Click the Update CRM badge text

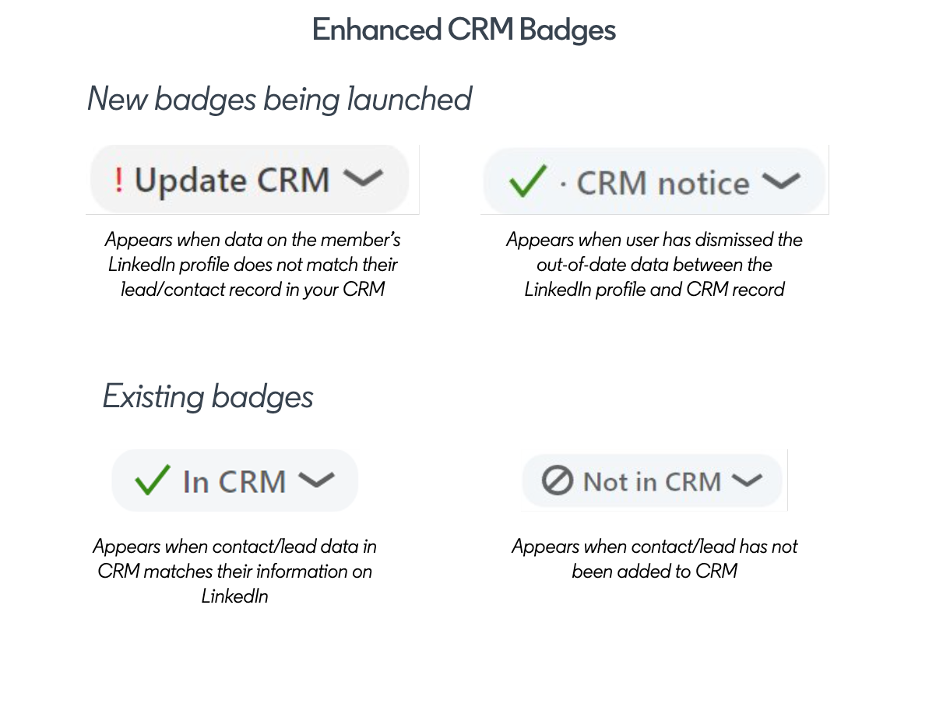tap(232, 180)
